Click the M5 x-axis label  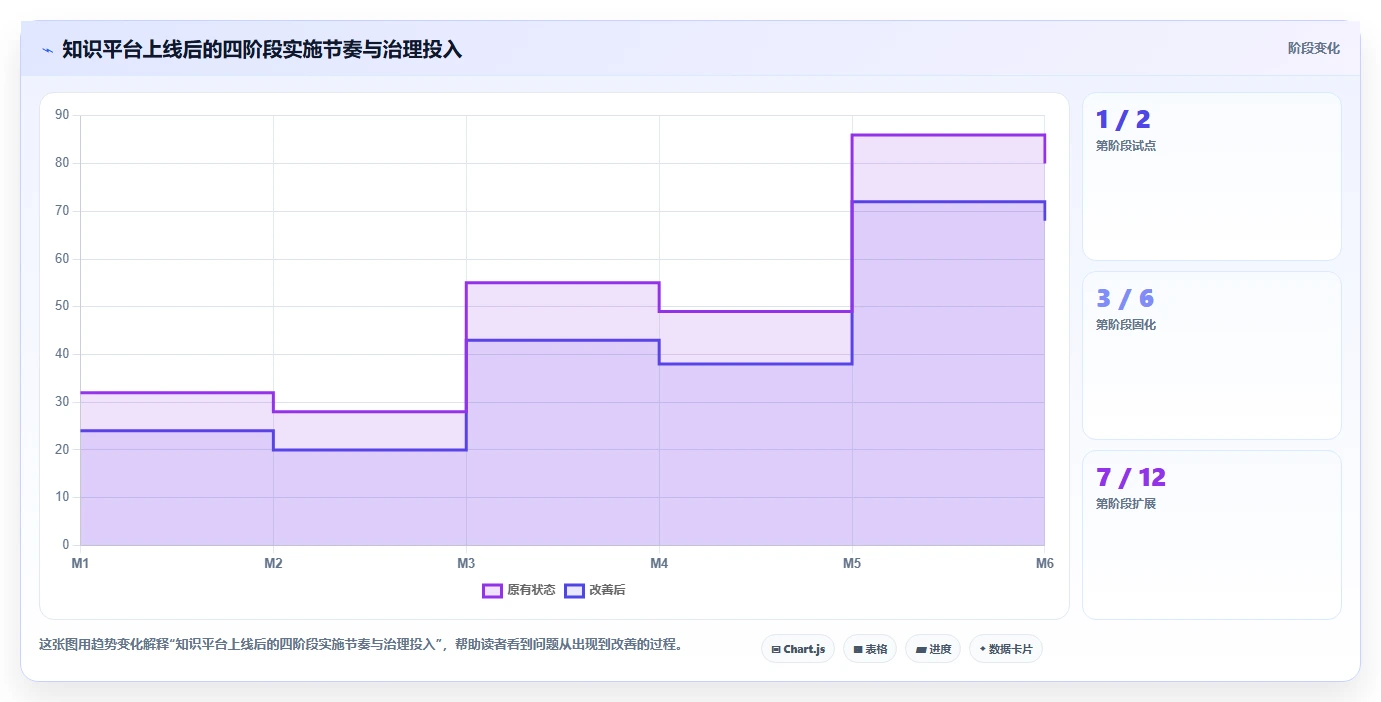(x=852, y=563)
